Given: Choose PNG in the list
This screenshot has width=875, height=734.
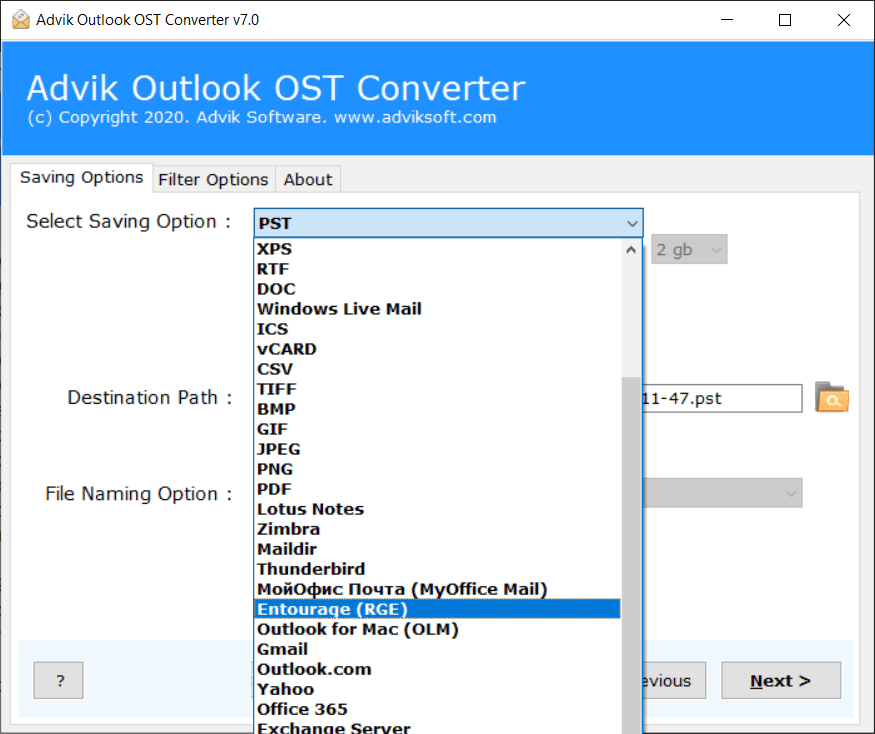Looking at the screenshot, I should click(438, 469).
